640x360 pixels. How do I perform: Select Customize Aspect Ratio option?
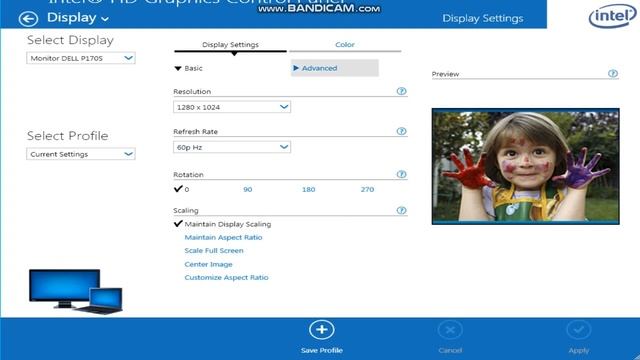tap(227, 278)
